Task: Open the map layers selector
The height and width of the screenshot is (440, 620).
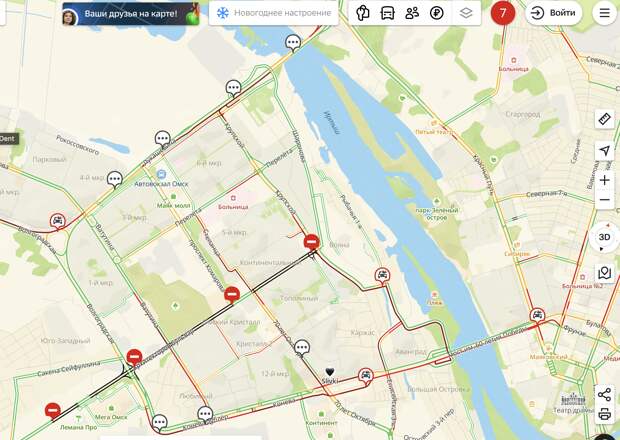Action: (x=466, y=13)
